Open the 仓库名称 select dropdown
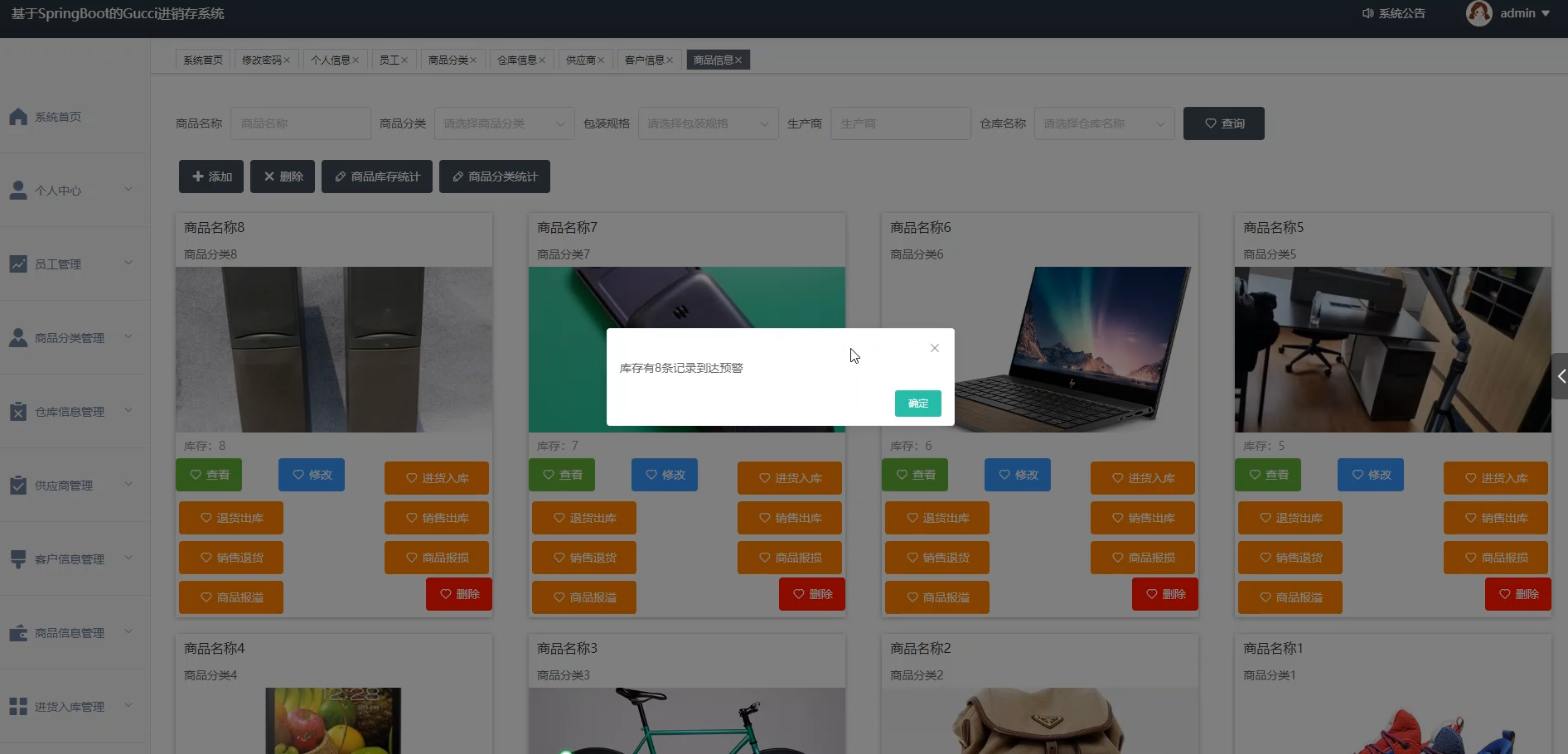The width and height of the screenshot is (1568, 754). click(x=1105, y=123)
